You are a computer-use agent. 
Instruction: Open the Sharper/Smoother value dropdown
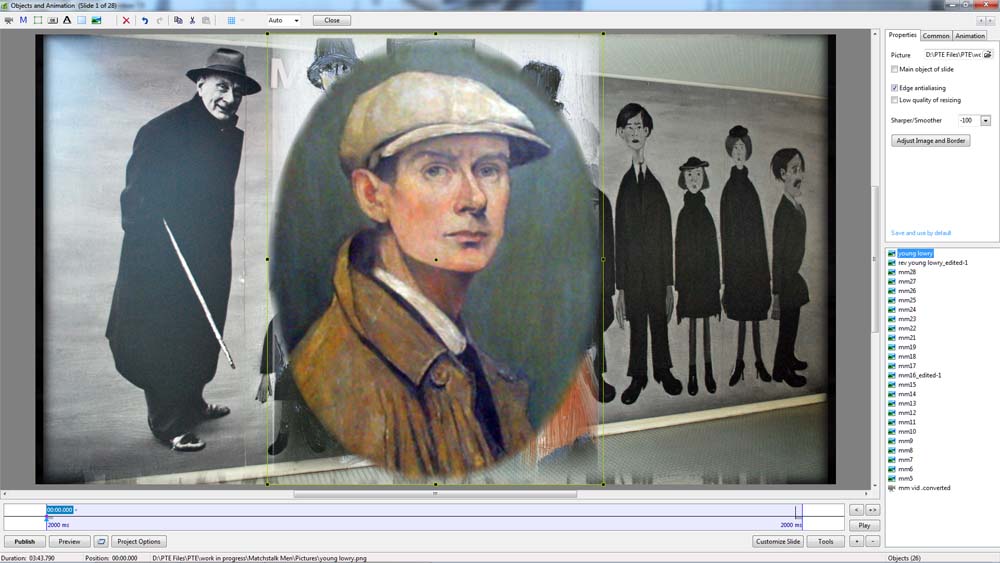(985, 121)
